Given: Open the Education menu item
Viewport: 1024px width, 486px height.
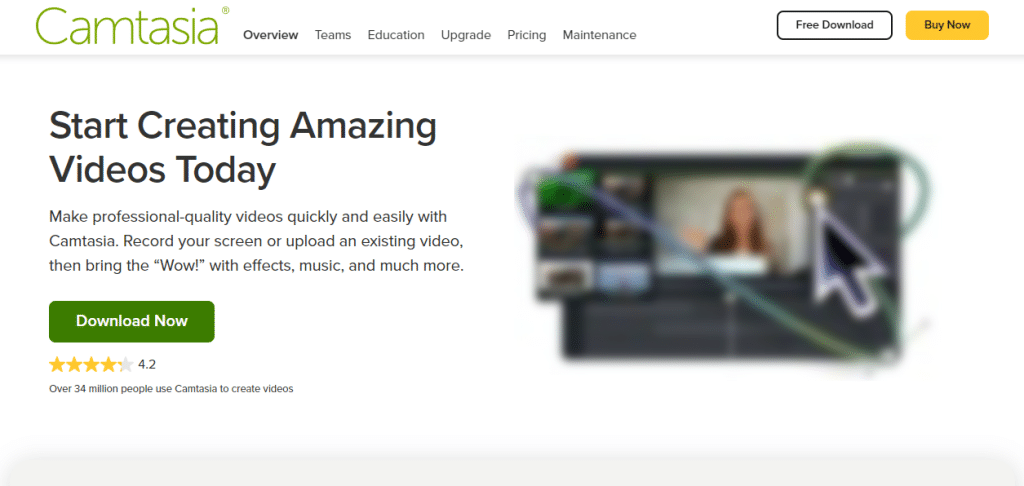Looking at the screenshot, I should click(396, 35).
